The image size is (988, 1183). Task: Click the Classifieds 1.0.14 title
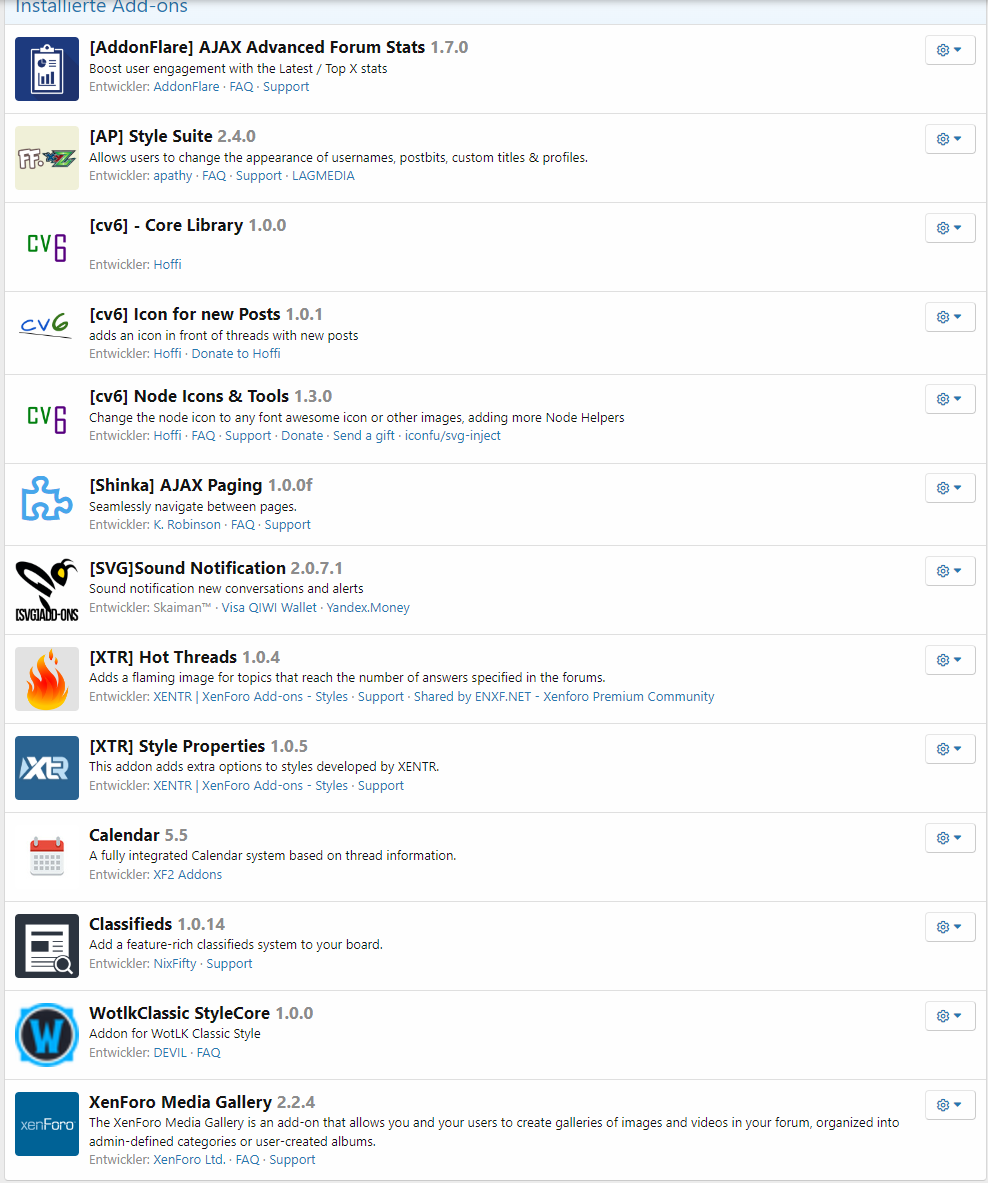(157, 924)
